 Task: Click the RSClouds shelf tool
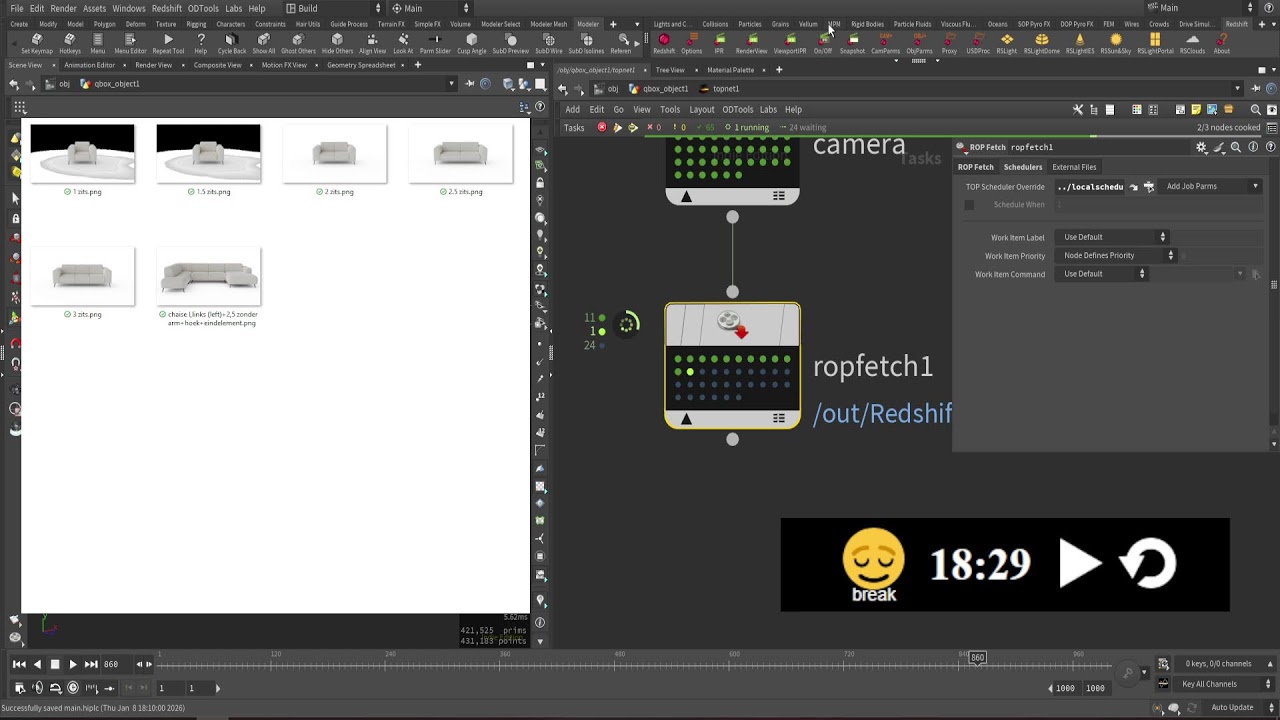(1192, 44)
